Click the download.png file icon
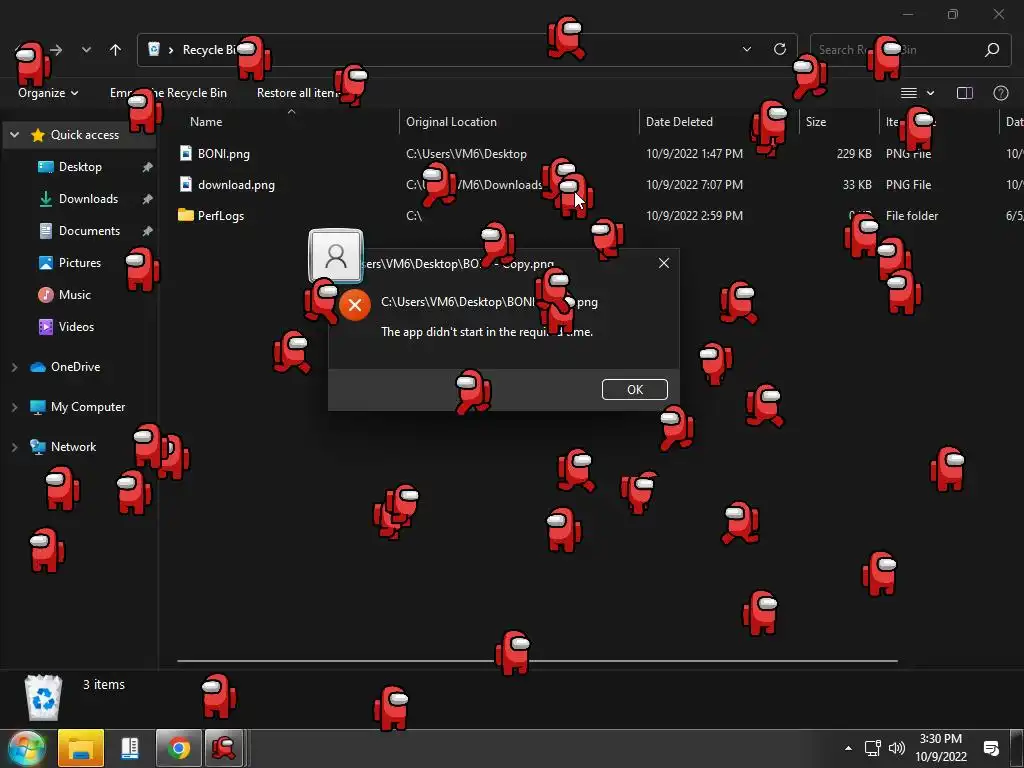The width and height of the screenshot is (1024, 768). (x=186, y=184)
